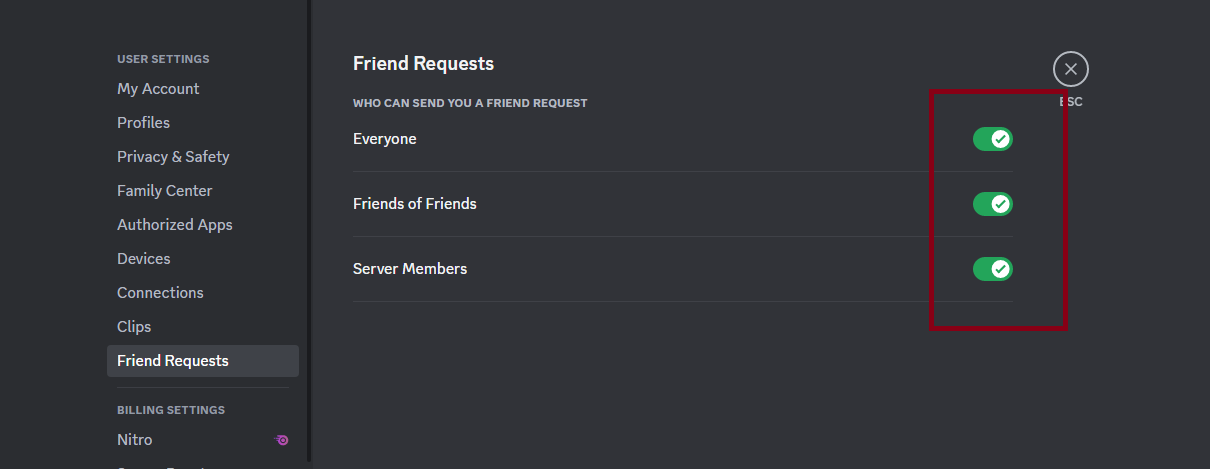Open Nitro billing settings
1210x469 pixels.
(x=135, y=440)
